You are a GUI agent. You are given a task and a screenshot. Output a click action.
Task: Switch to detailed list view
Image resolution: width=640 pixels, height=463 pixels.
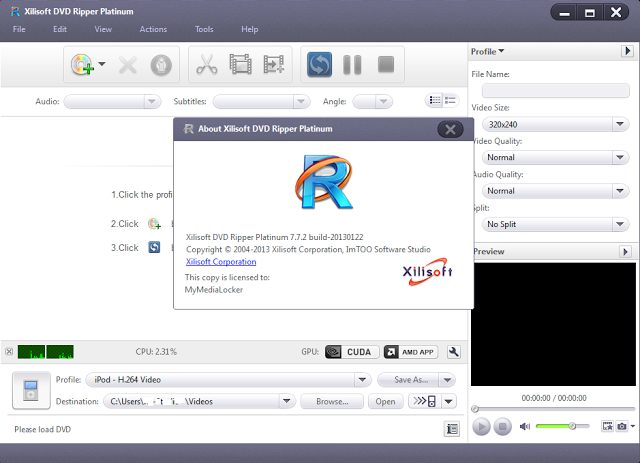click(435, 100)
